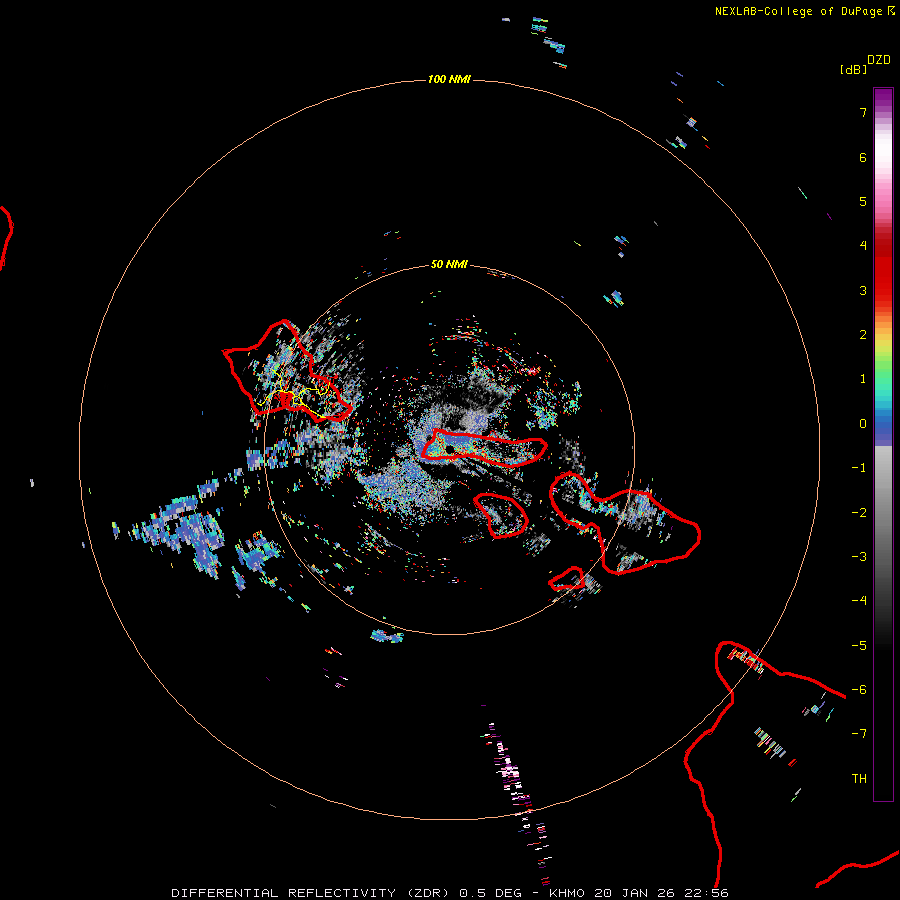Click the 1 value on the scale

(863, 379)
